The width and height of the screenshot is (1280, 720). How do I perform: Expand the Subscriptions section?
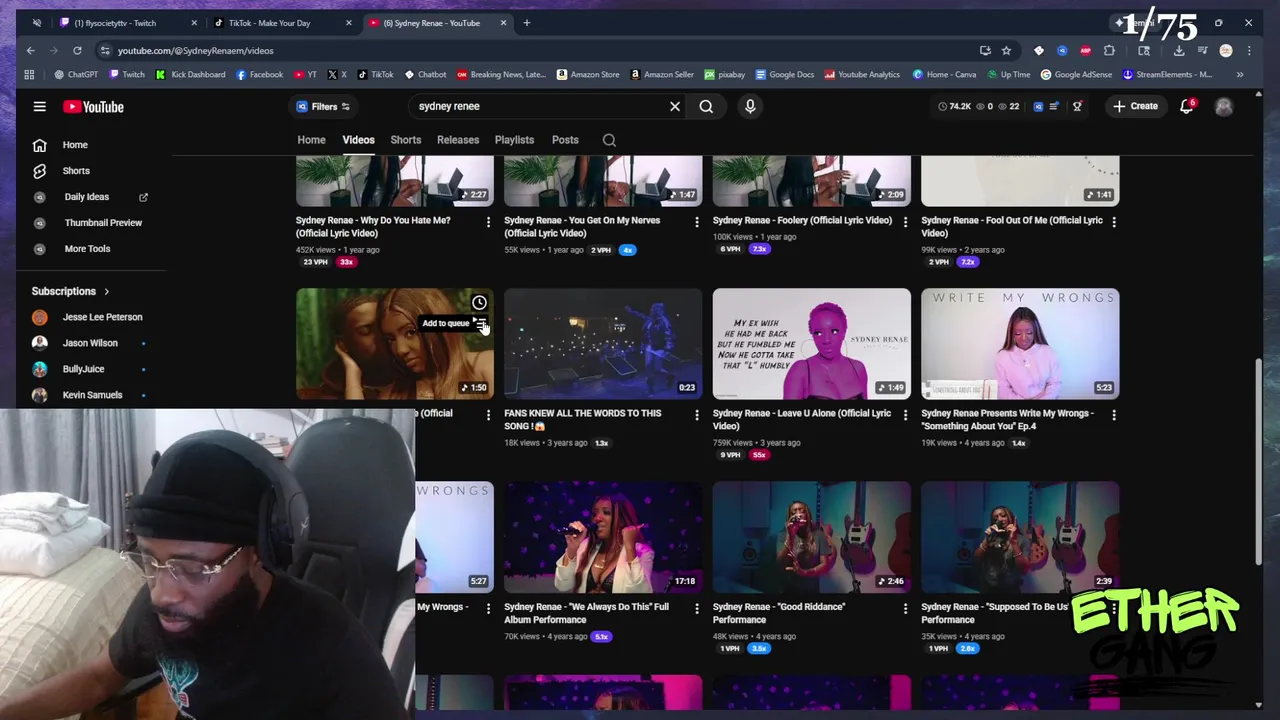coord(70,291)
